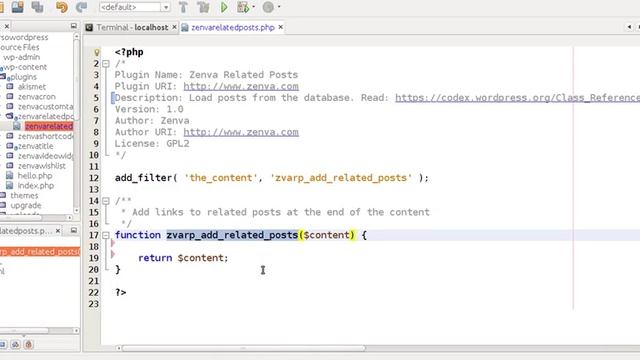Click the editor horizontal scrollbar left arrow
Viewport: 640px width, 360px height.
tap(118, 348)
